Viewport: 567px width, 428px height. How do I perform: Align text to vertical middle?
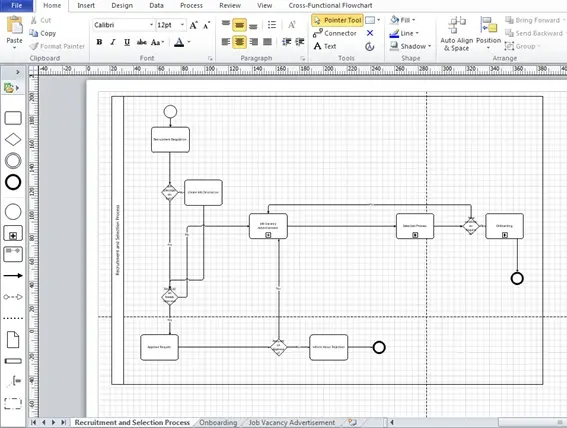[x=239, y=25]
